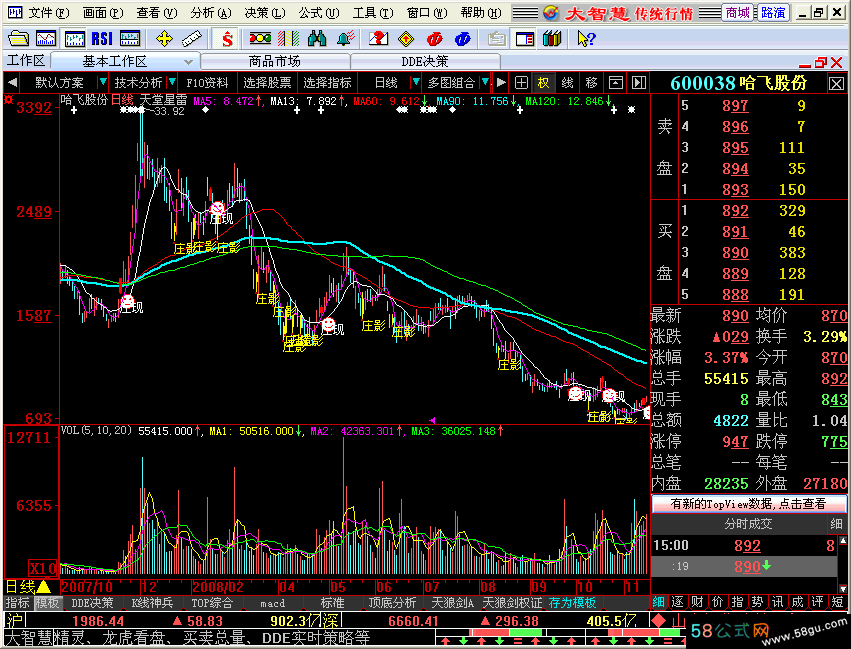Viewport: 851px width, 649px height.
Task: Click the blue indicator panel icon after RSI
Action: (130, 39)
